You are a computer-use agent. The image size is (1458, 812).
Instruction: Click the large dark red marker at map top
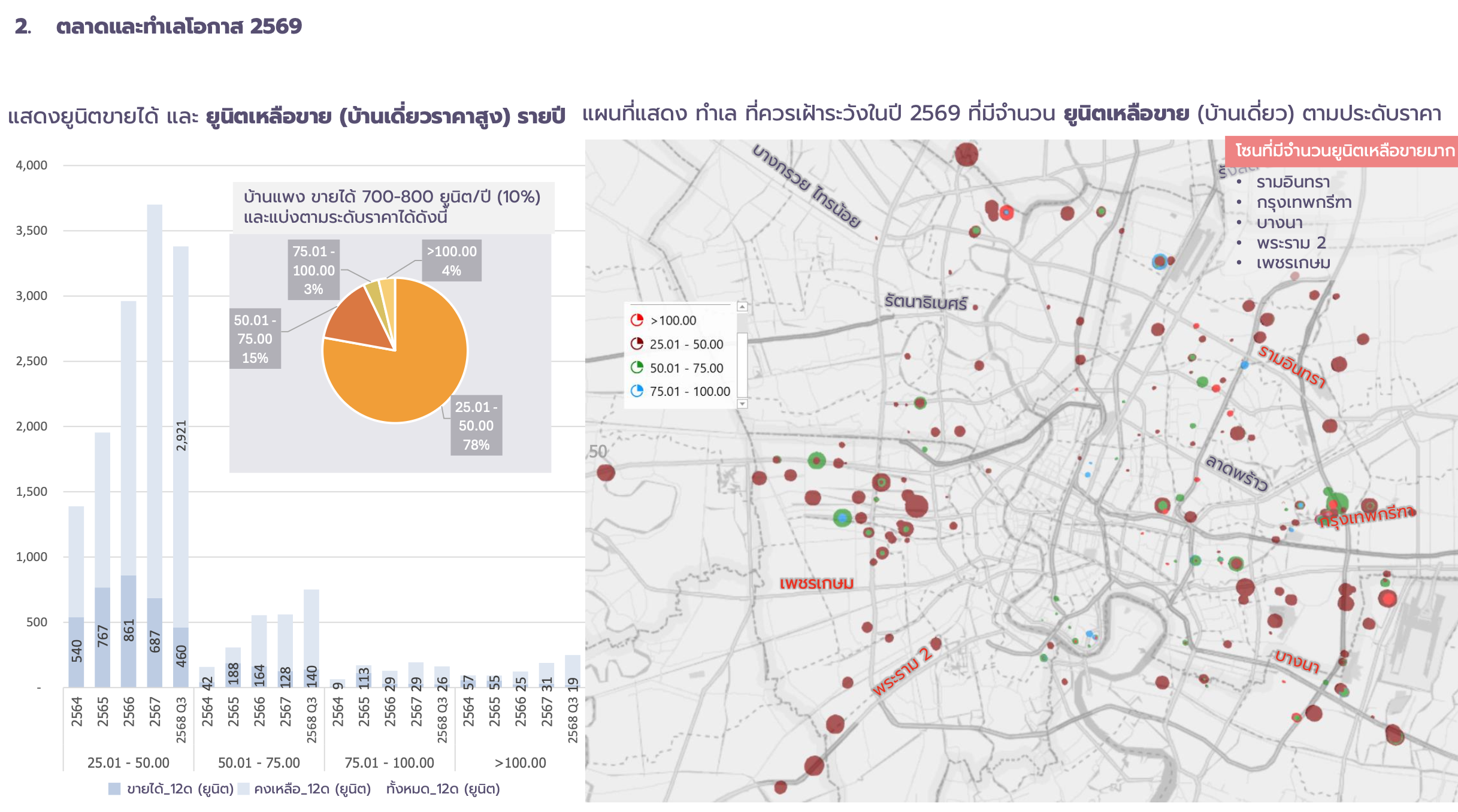(x=966, y=154)
